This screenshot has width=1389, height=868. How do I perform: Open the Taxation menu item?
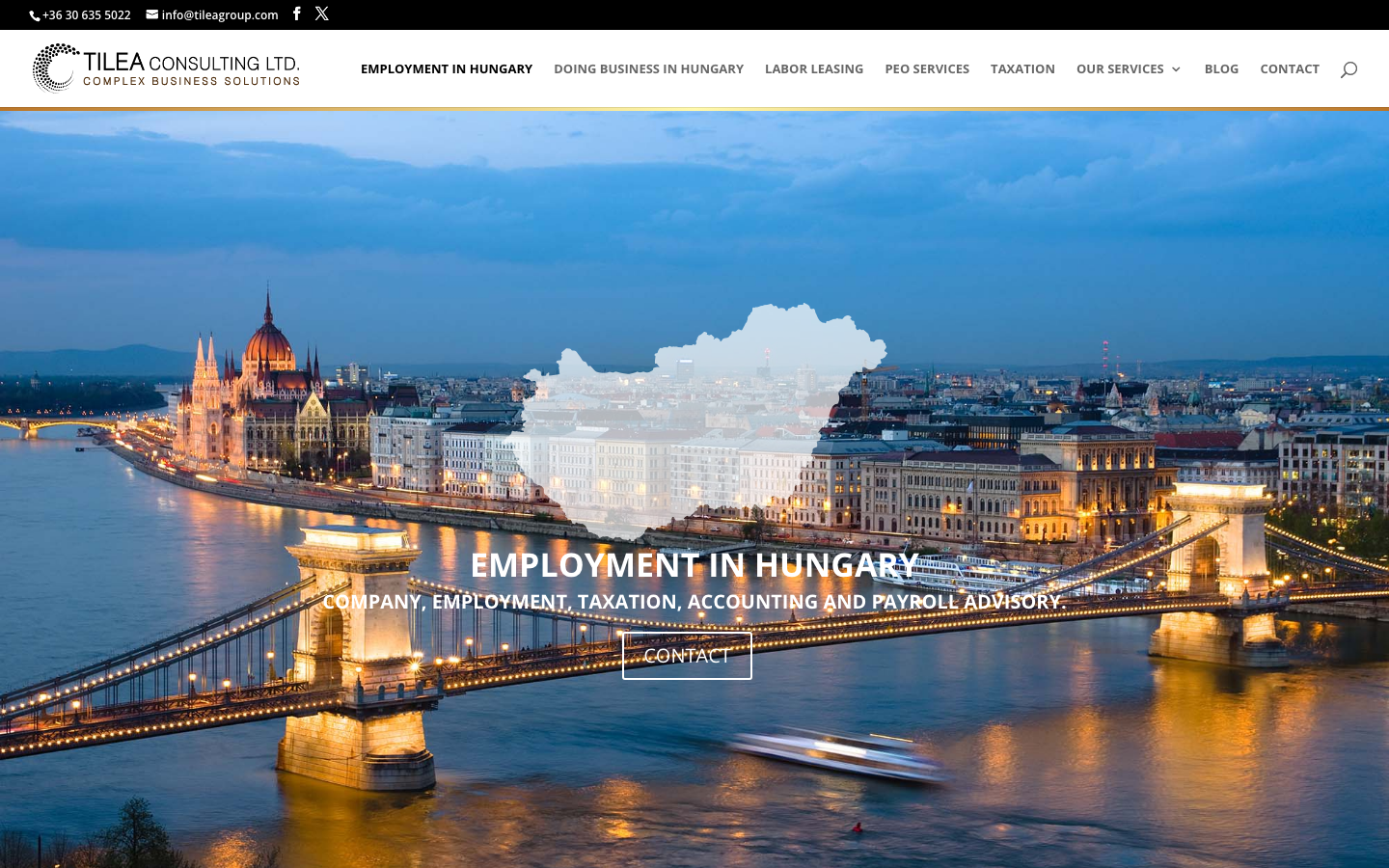click(1022, 68)
